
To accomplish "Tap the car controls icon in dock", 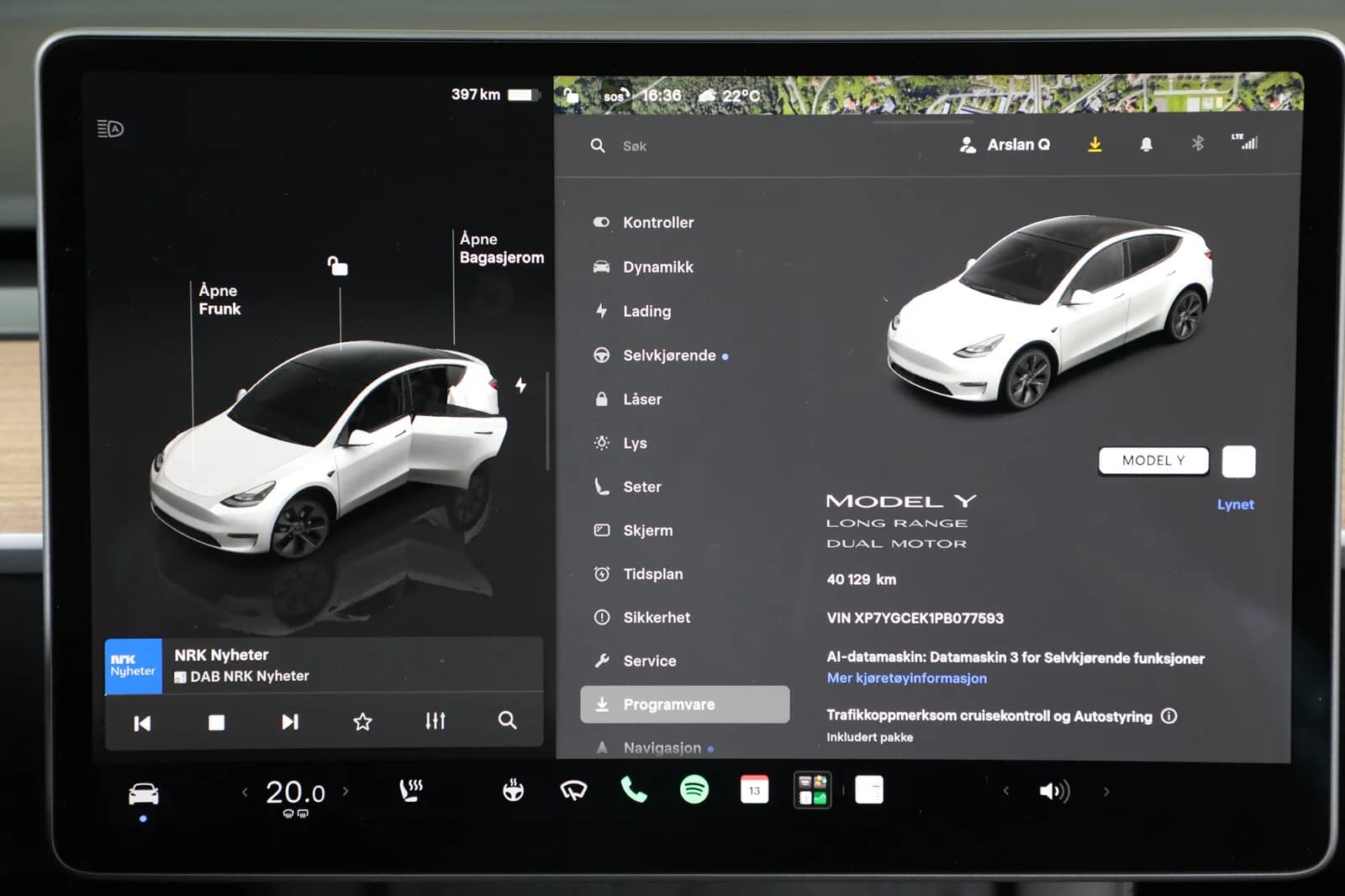I will coord(143,793).
